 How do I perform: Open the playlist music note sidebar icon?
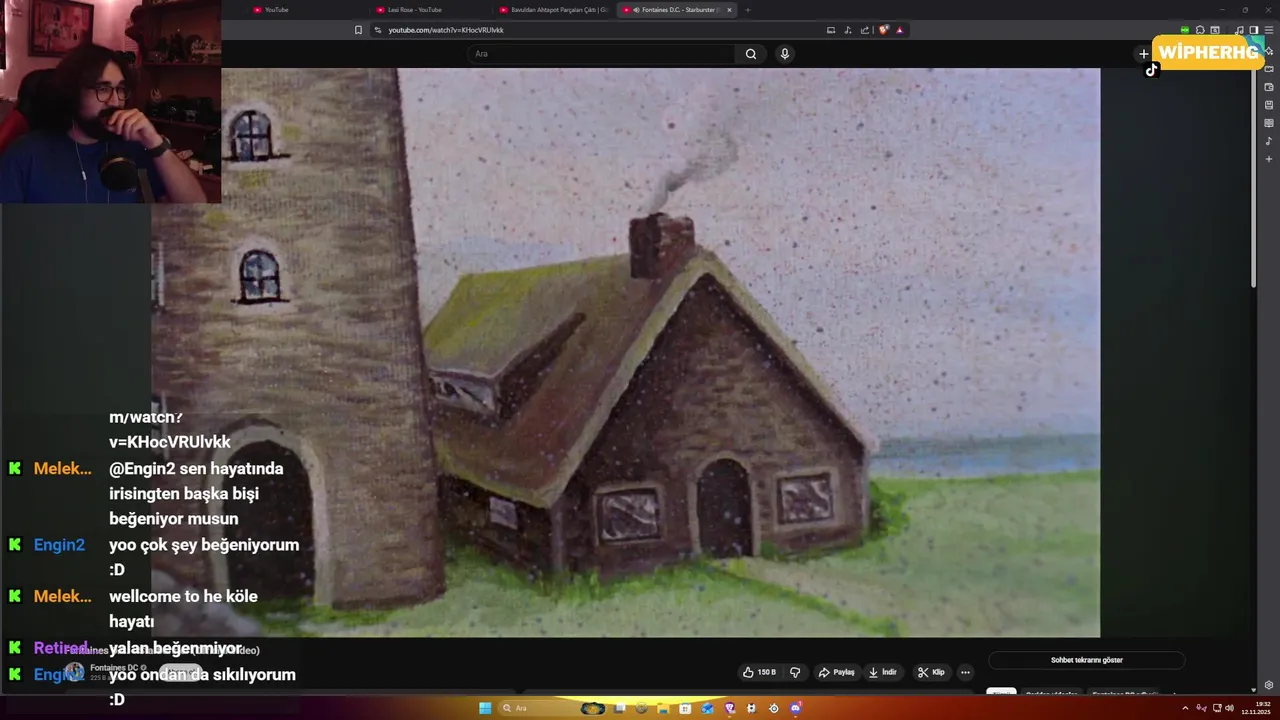tap(1269, 141)
